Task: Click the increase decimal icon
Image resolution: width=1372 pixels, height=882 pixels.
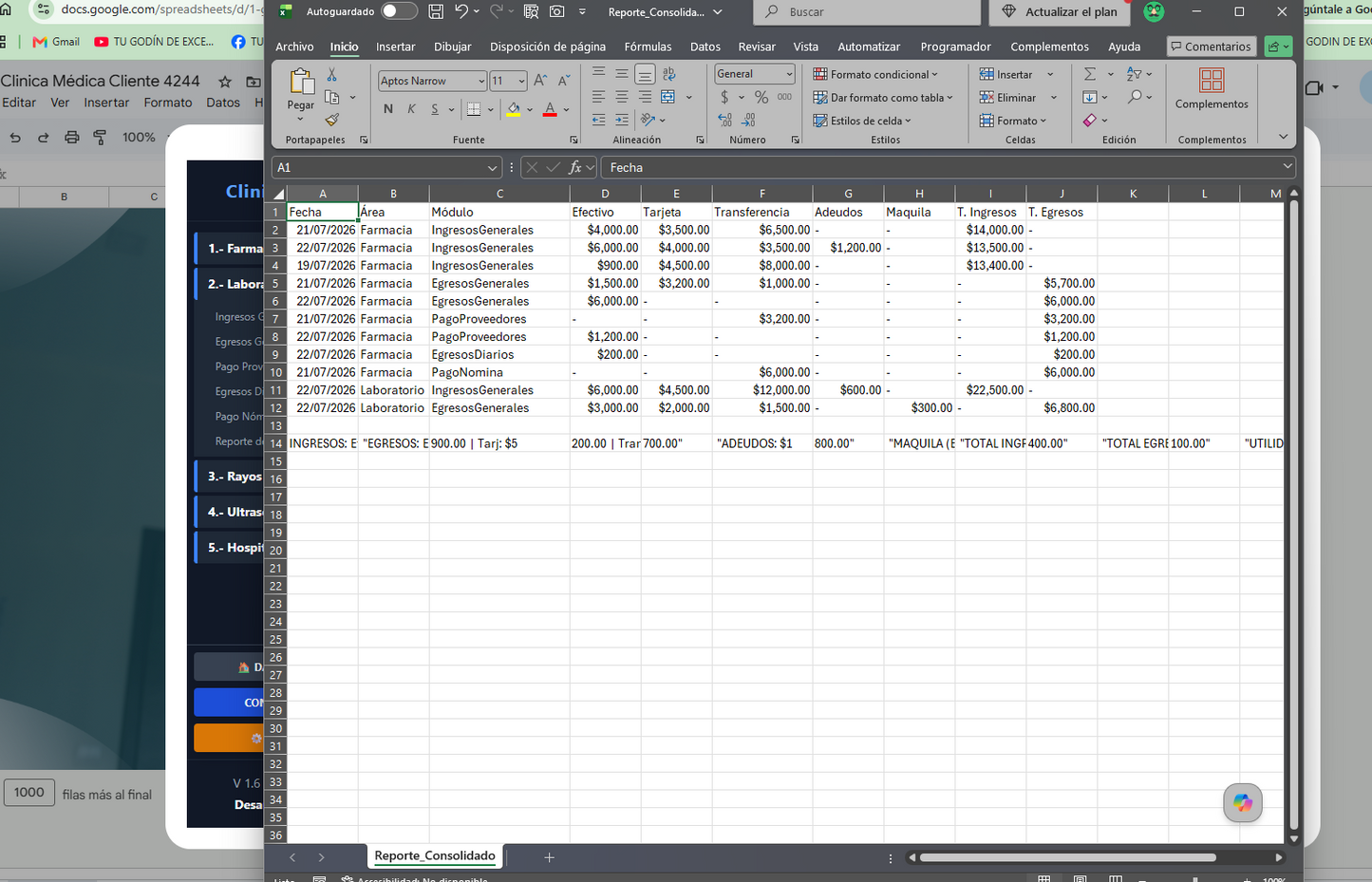Action: (x=724, y=120)
